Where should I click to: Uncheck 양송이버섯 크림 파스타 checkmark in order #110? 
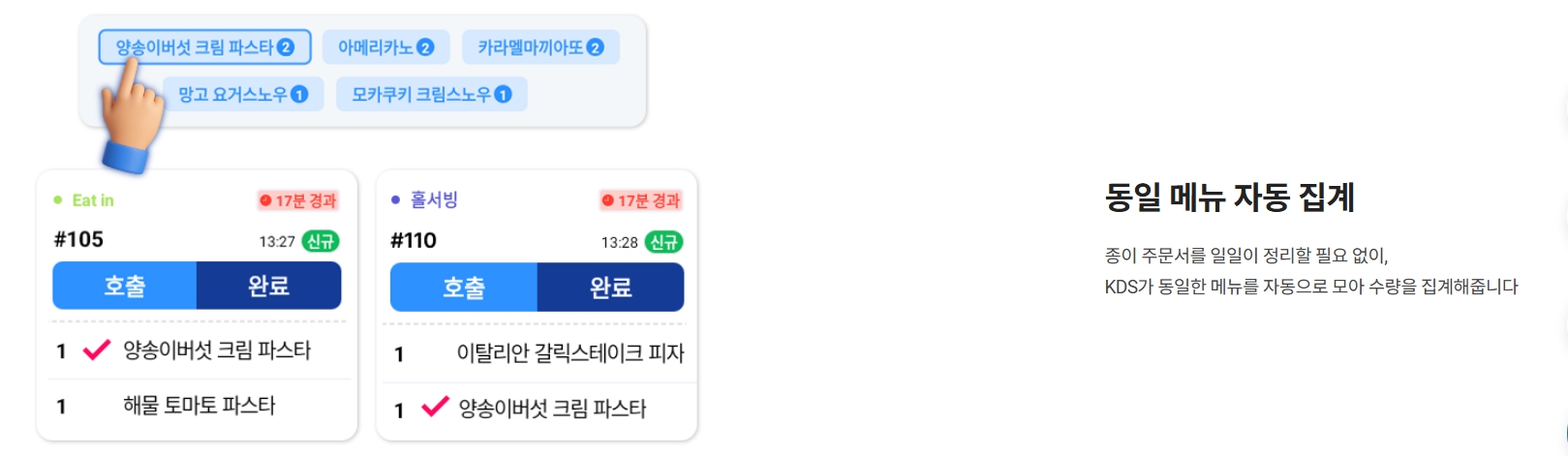point(435,407)
